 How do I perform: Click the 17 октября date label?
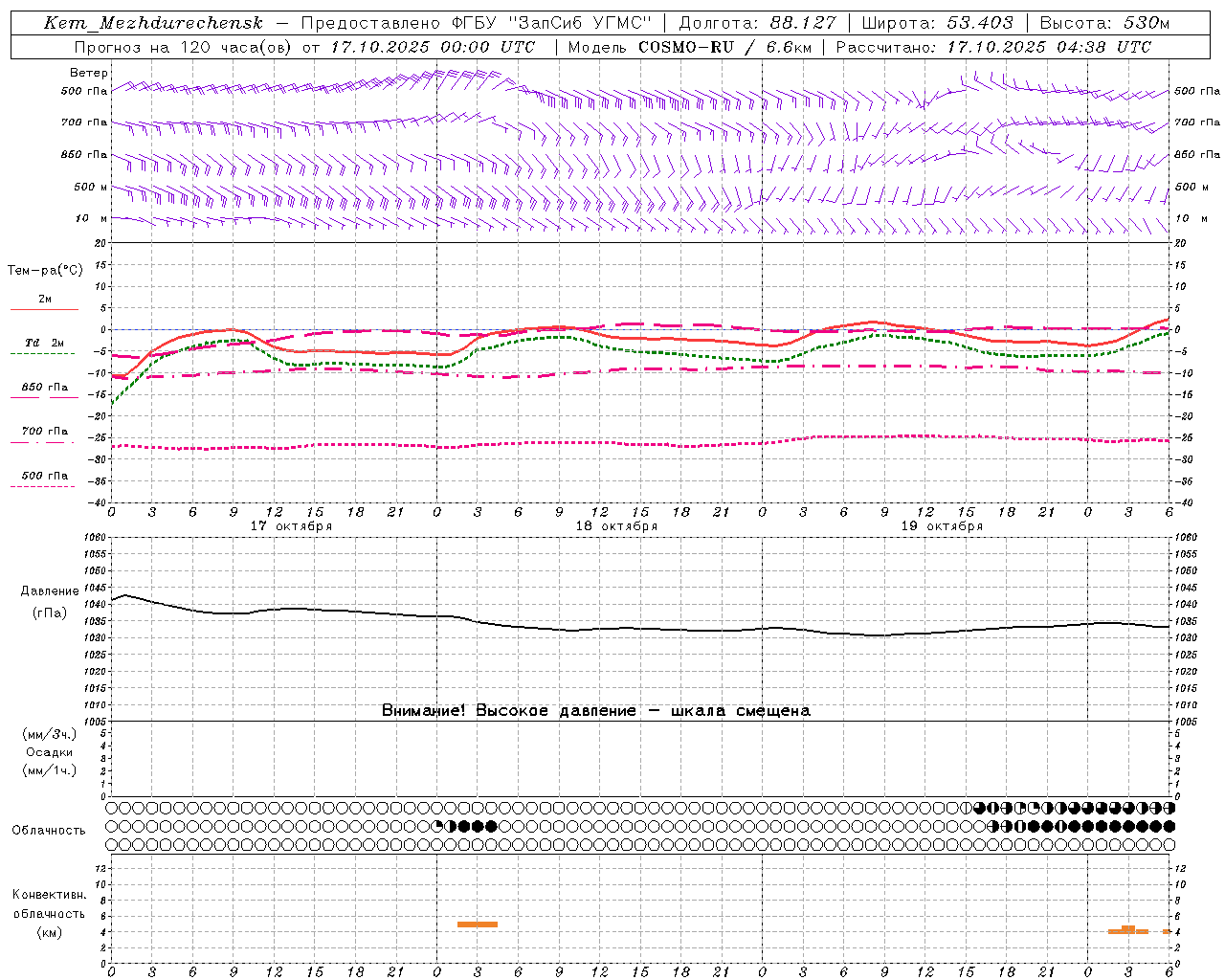(x=291, y=526)
